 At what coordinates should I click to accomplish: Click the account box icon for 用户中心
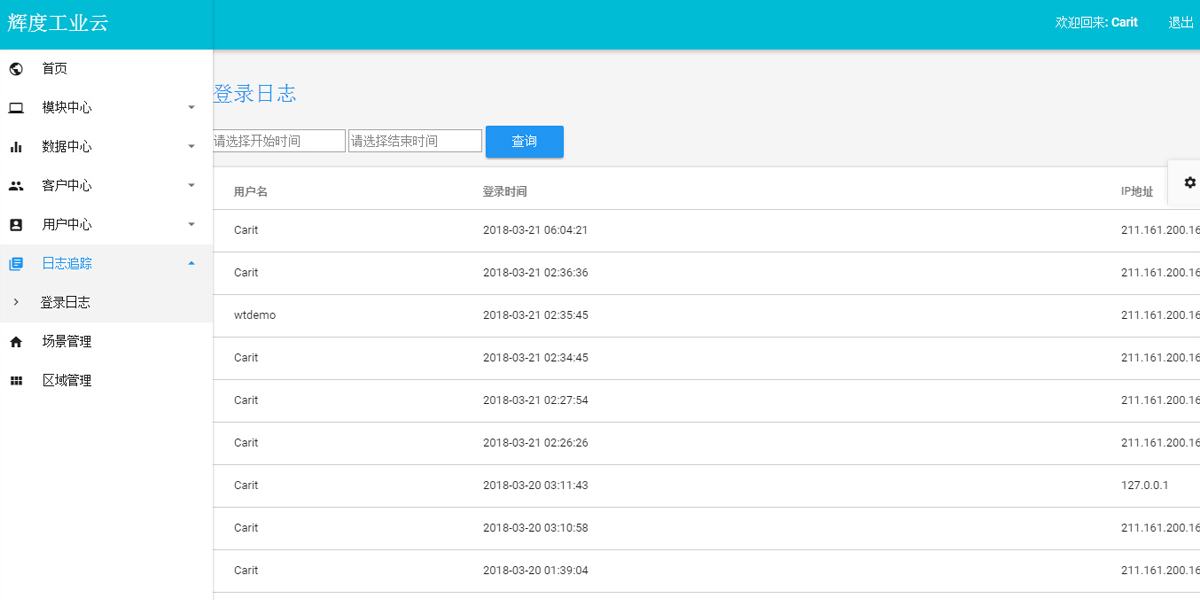16,225
